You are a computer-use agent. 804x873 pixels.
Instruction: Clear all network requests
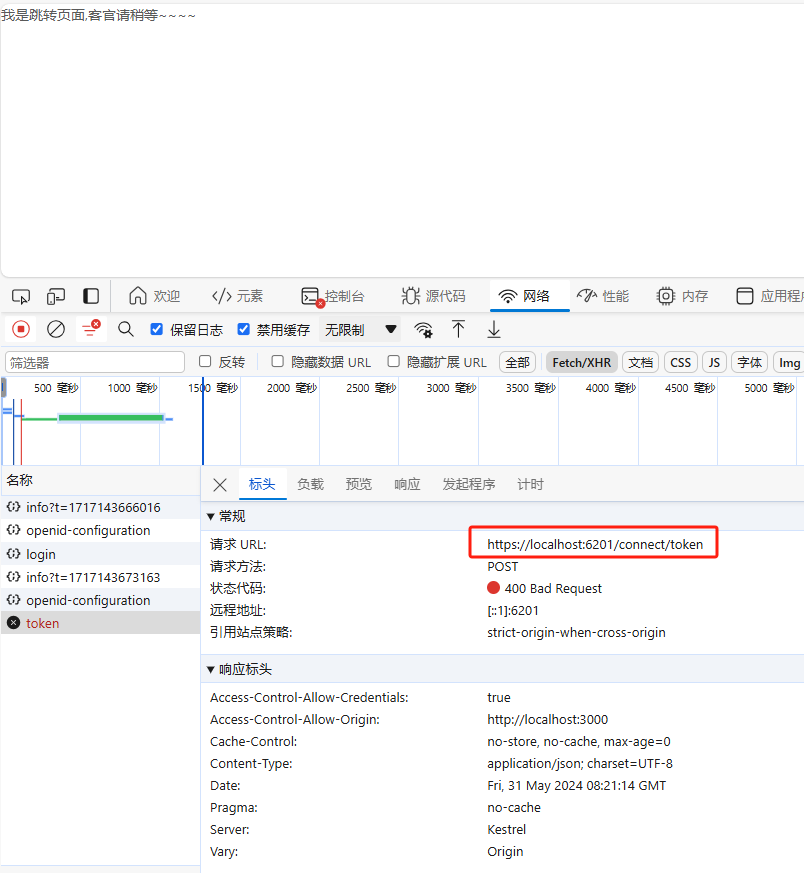point(55,329)
